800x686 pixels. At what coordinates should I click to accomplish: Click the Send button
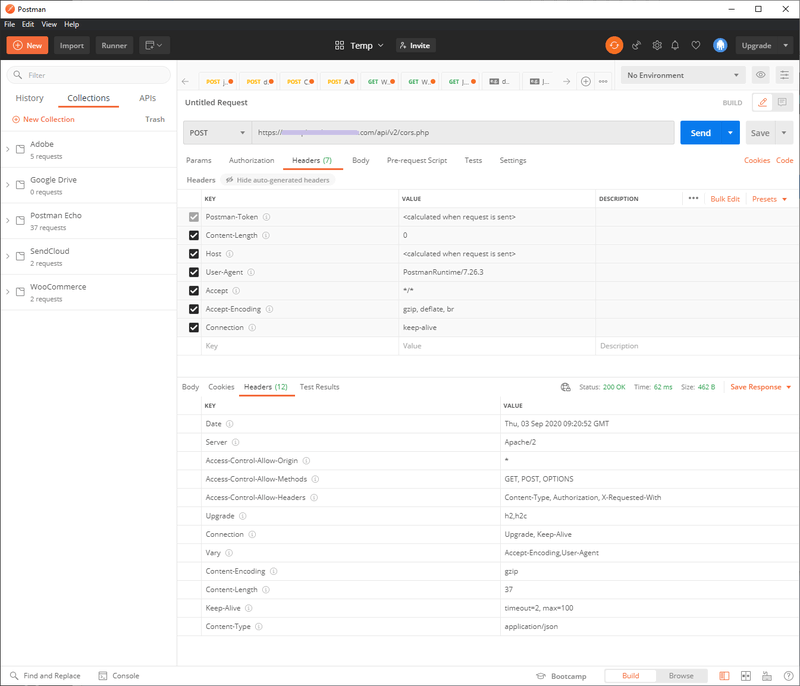[x=701, y=133]
